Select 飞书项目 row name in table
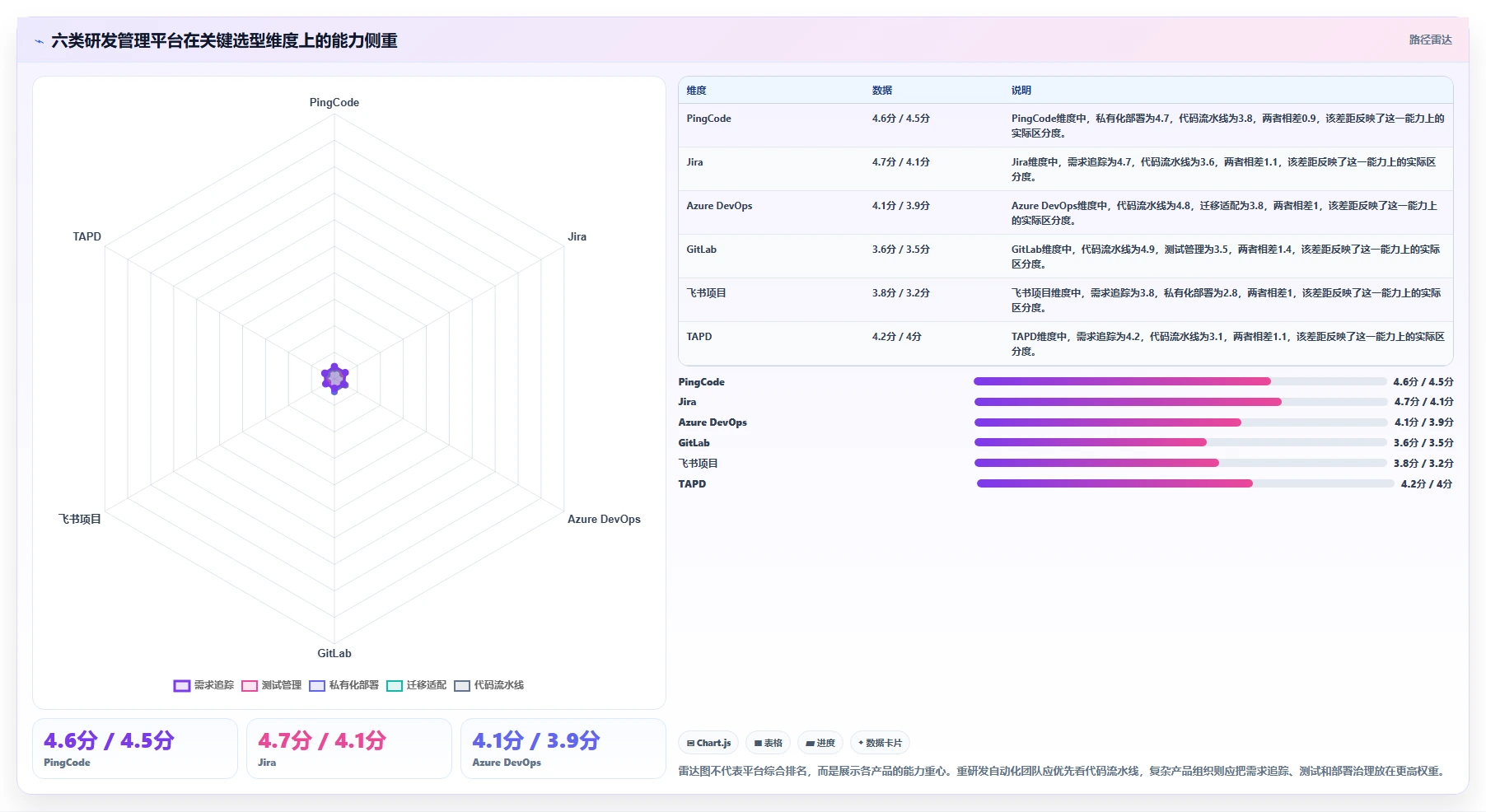The width and height of the screenshot is (1486, 812). pos(706,293)
